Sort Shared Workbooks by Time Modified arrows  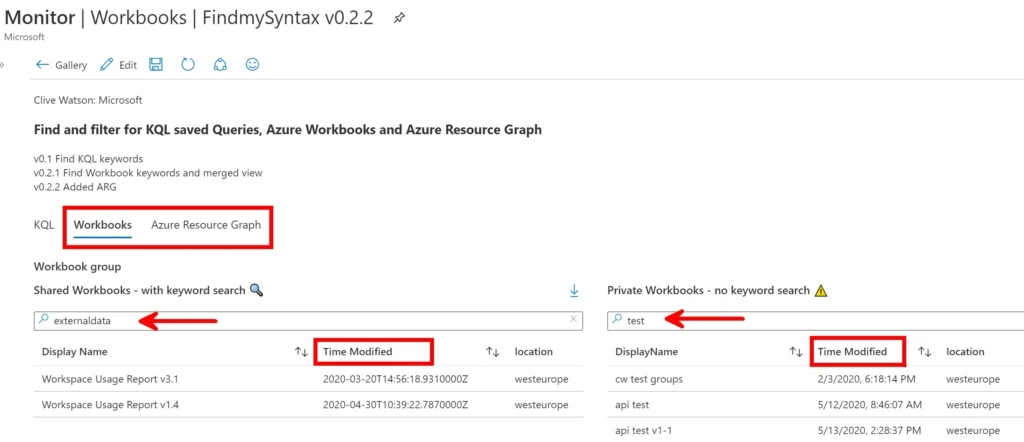click(x=492, y=352)
